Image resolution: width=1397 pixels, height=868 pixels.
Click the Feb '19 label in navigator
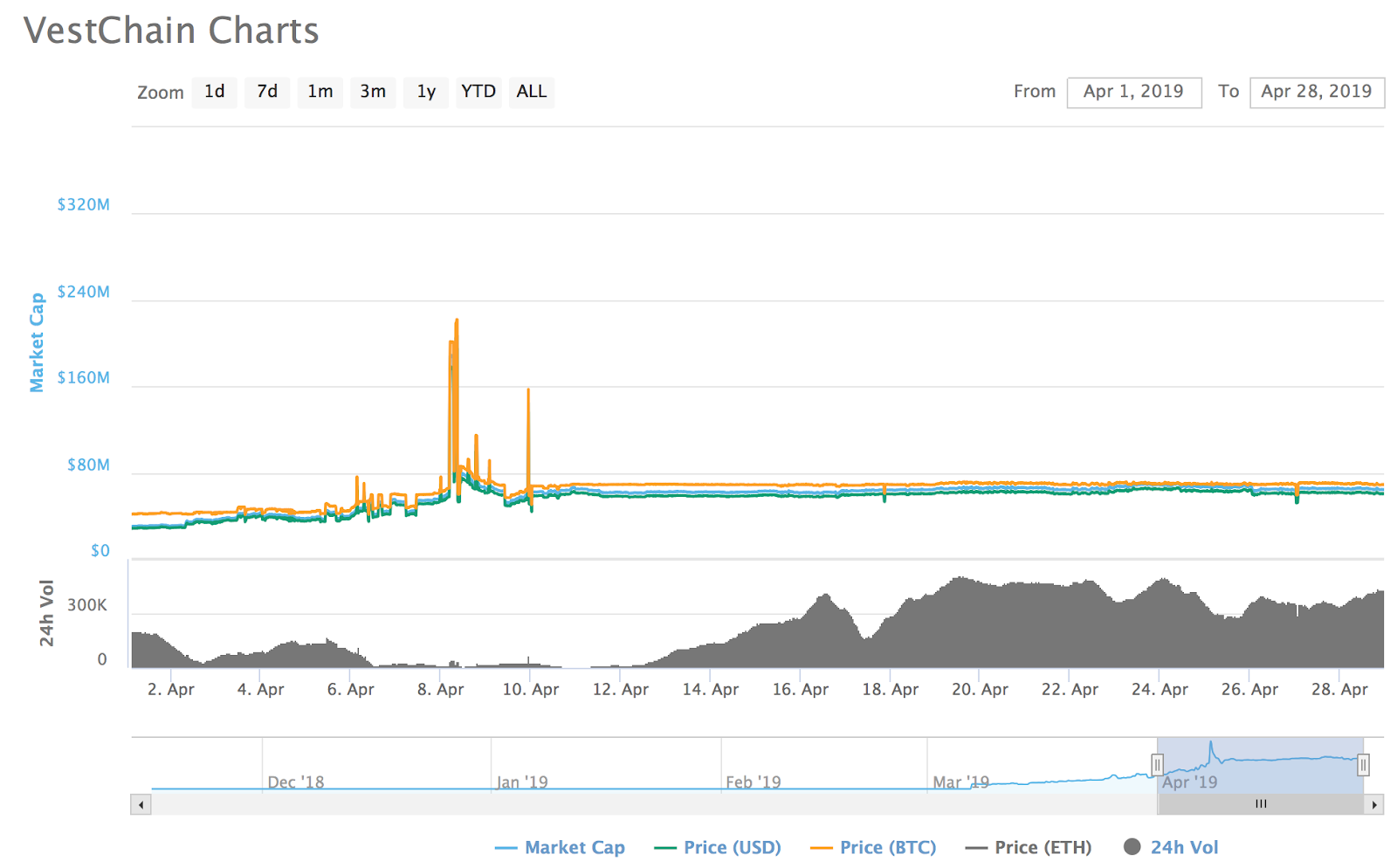click(x=754, y=782)
